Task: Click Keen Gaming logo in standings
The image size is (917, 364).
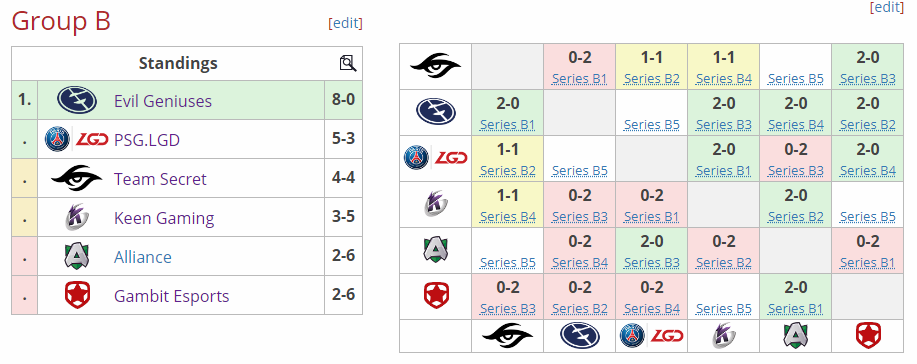Action: coord(77,218)
